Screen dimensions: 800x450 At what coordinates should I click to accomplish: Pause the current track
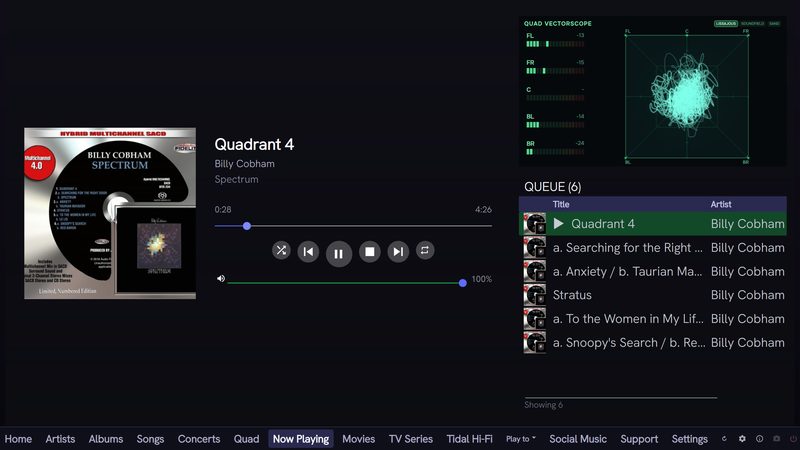pyautogui.click(x=339, y=254)
